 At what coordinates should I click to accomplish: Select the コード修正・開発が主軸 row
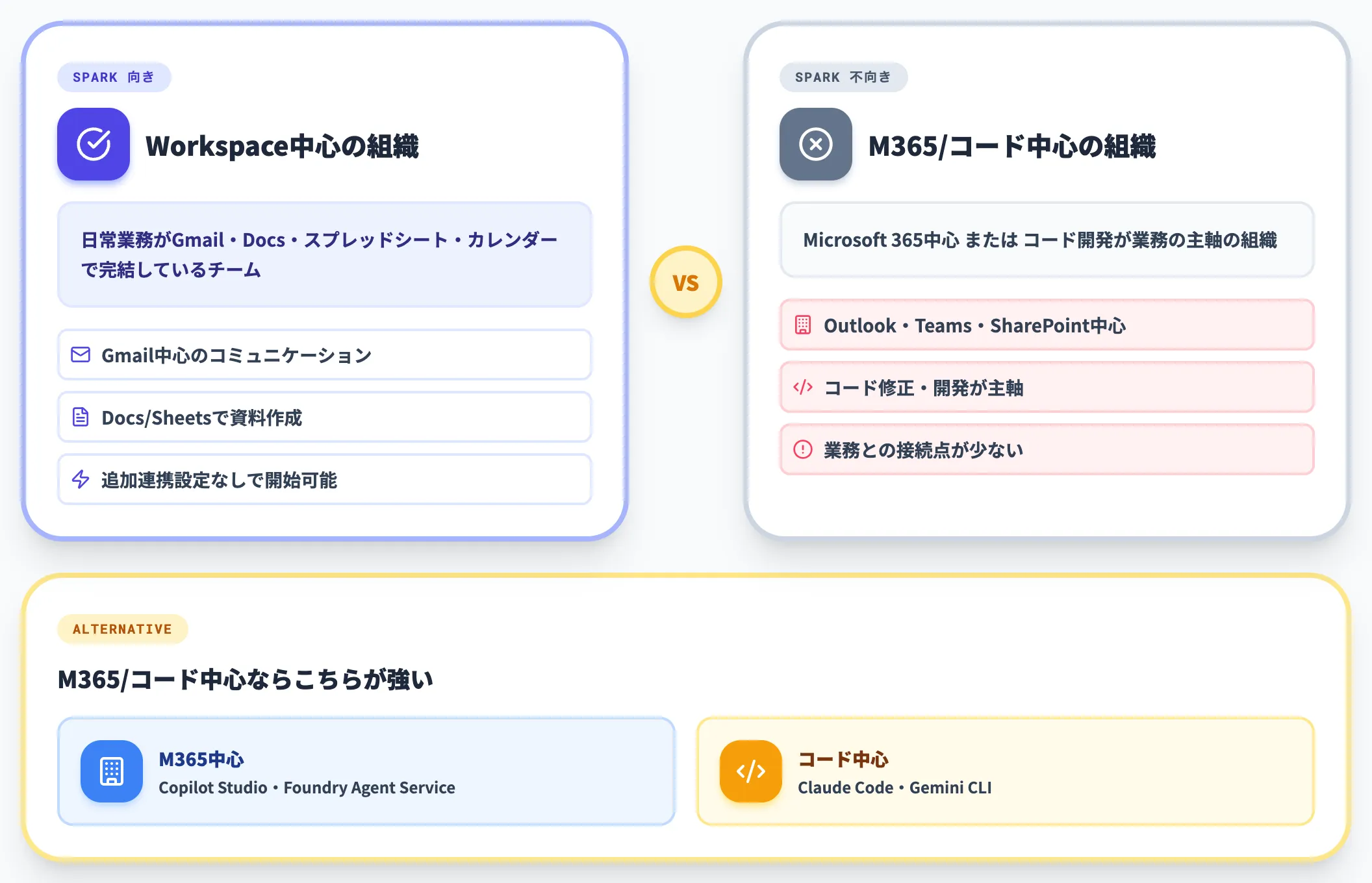1047,387
